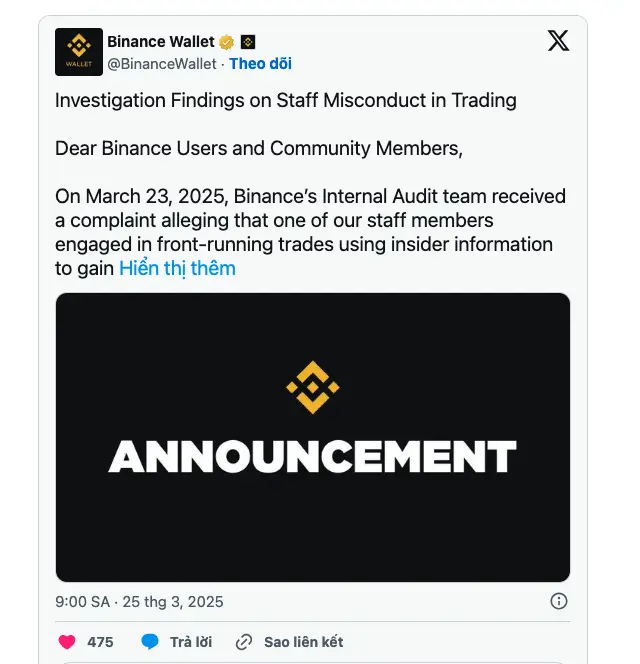Click the Binance affiliate badge beside the name
This screenshot has height=664, width=640.
248,42
